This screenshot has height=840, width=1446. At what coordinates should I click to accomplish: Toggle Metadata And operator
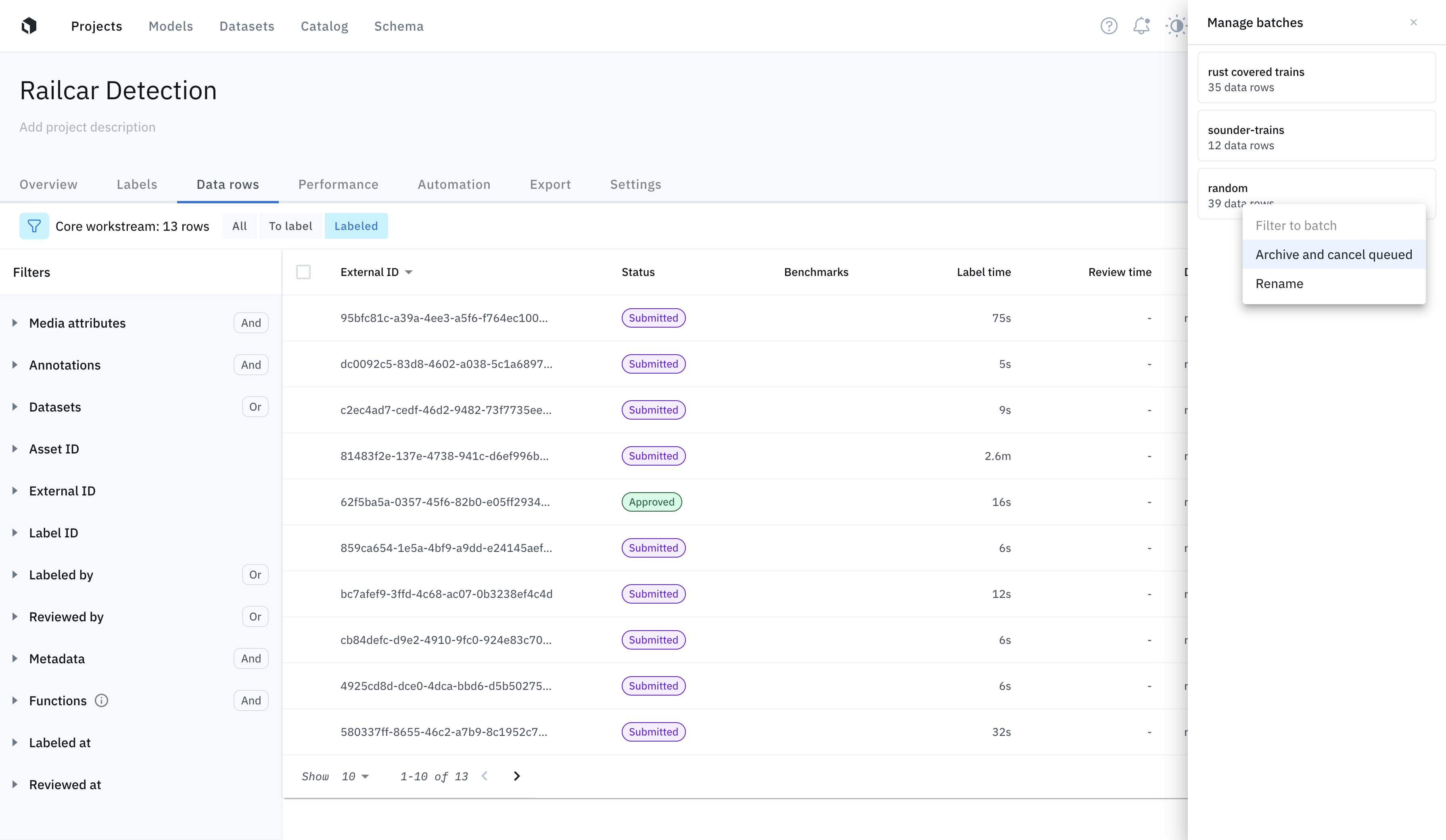pyautogui.click(x=251, y=659)
